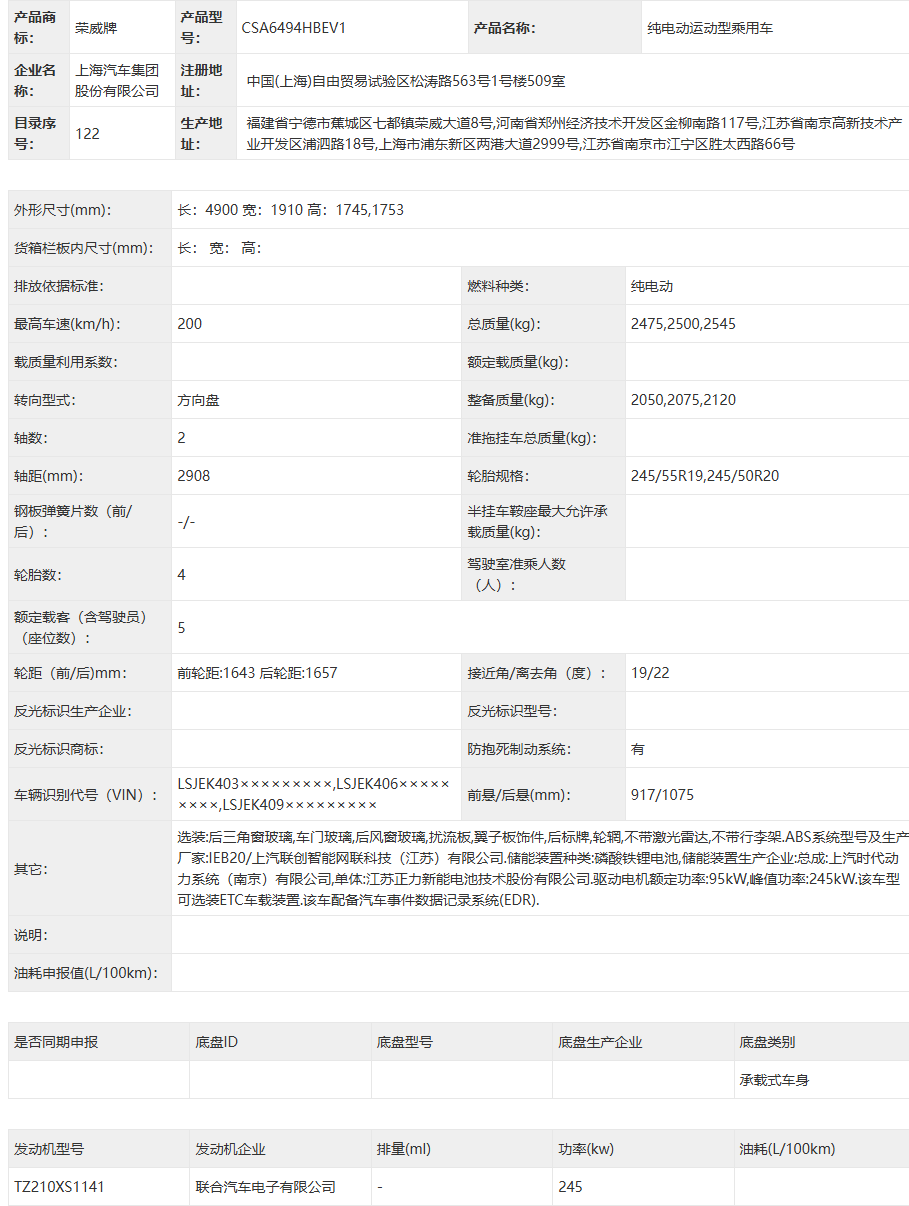This screenshot has width=909, height=1206.
Task: Click the 轴距(mm) label
Action: (x=48, y=476)
